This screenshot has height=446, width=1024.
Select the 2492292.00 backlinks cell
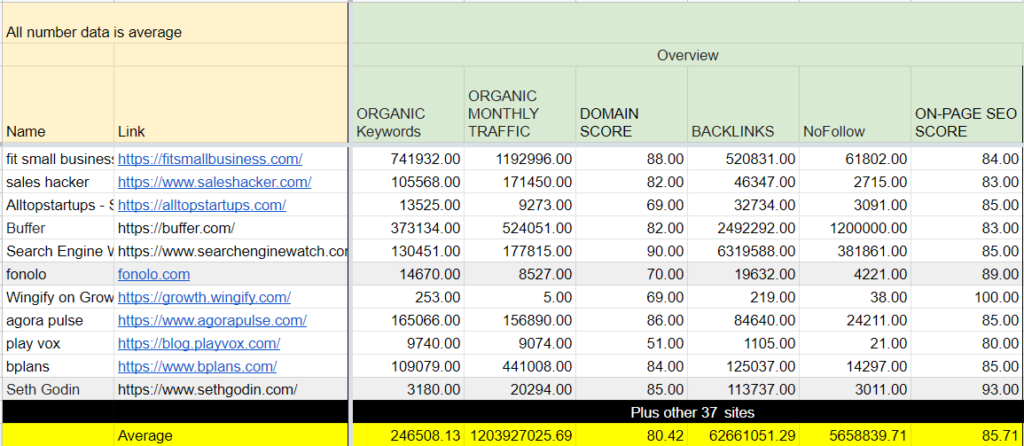743,229
